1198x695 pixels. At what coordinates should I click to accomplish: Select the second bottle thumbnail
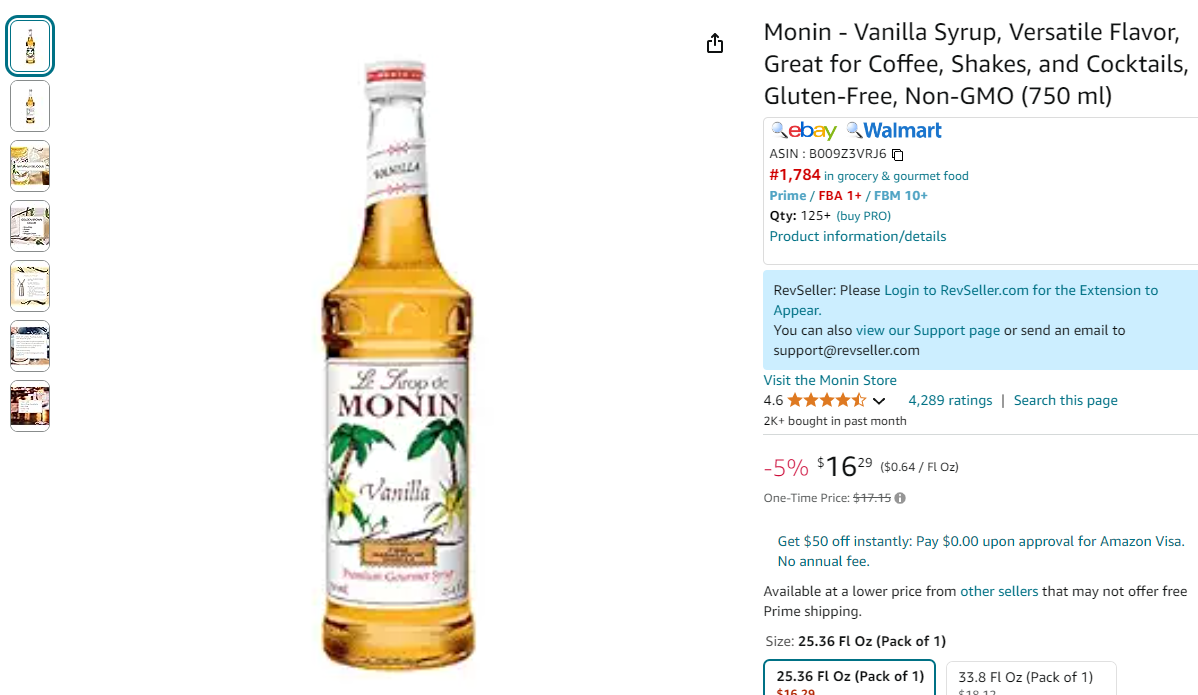click(x=30, y=106)
